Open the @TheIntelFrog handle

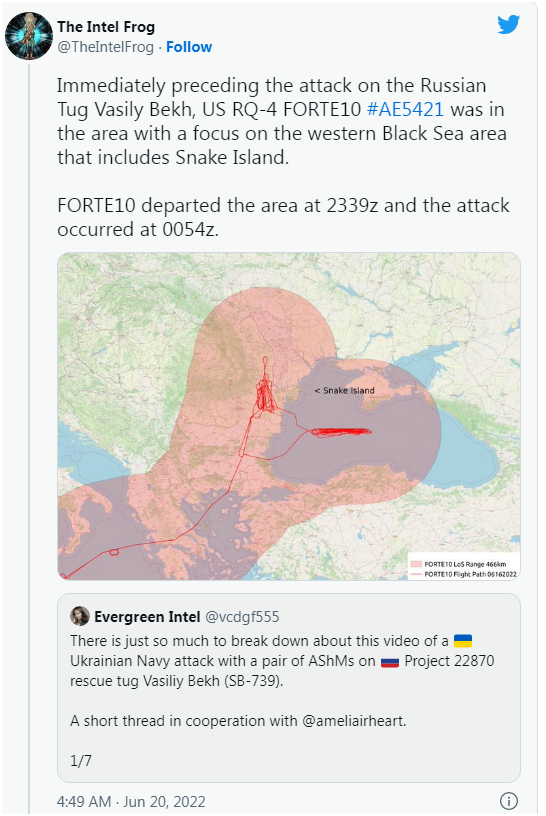106,47
